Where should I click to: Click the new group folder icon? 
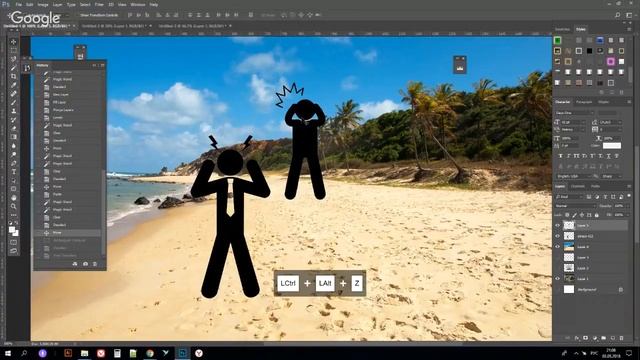[603, 338]
